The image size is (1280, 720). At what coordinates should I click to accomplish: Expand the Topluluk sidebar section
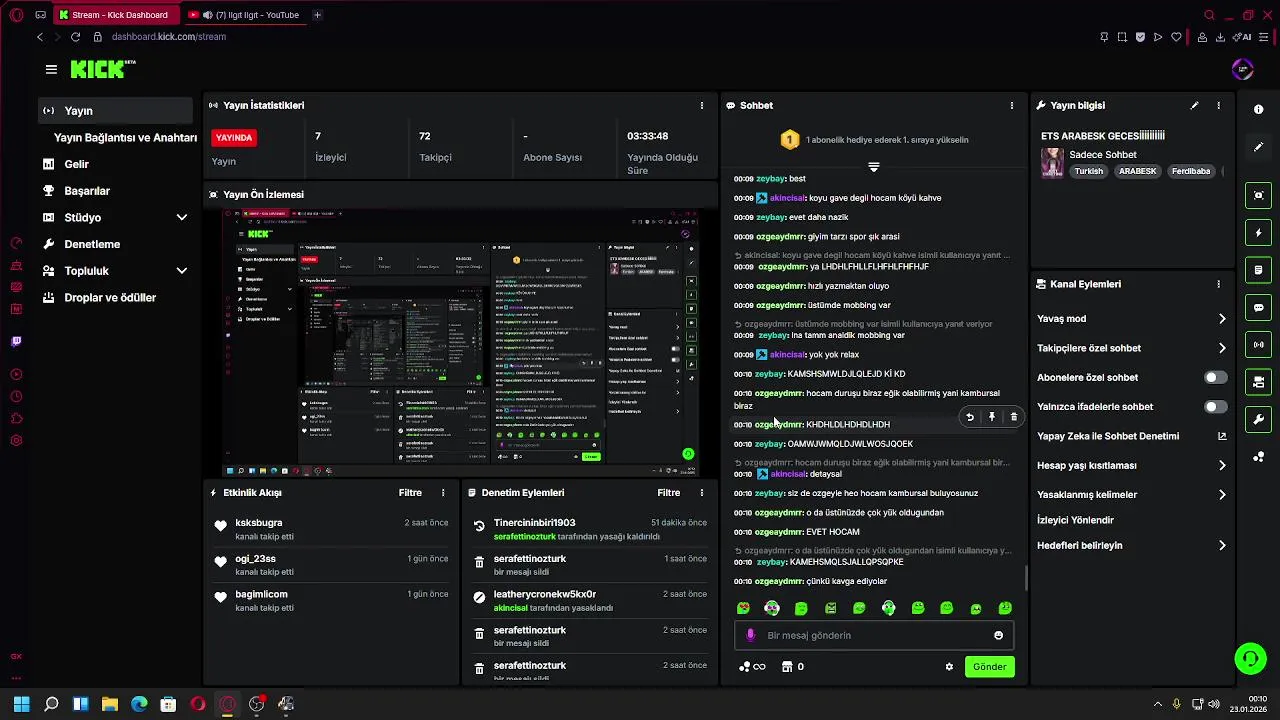click(181, 271)
